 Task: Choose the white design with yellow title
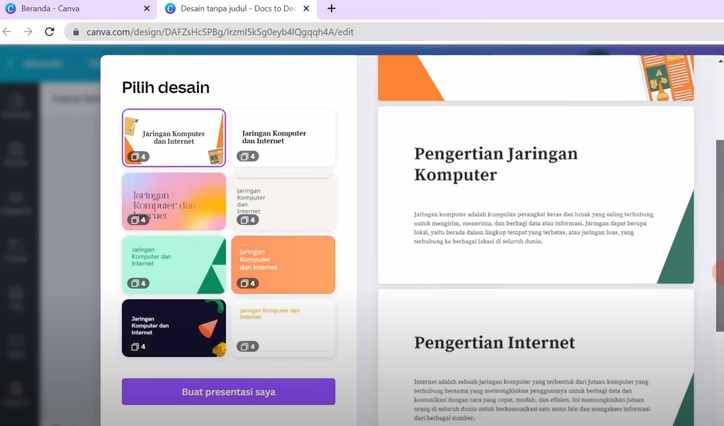tap(283, 328)
